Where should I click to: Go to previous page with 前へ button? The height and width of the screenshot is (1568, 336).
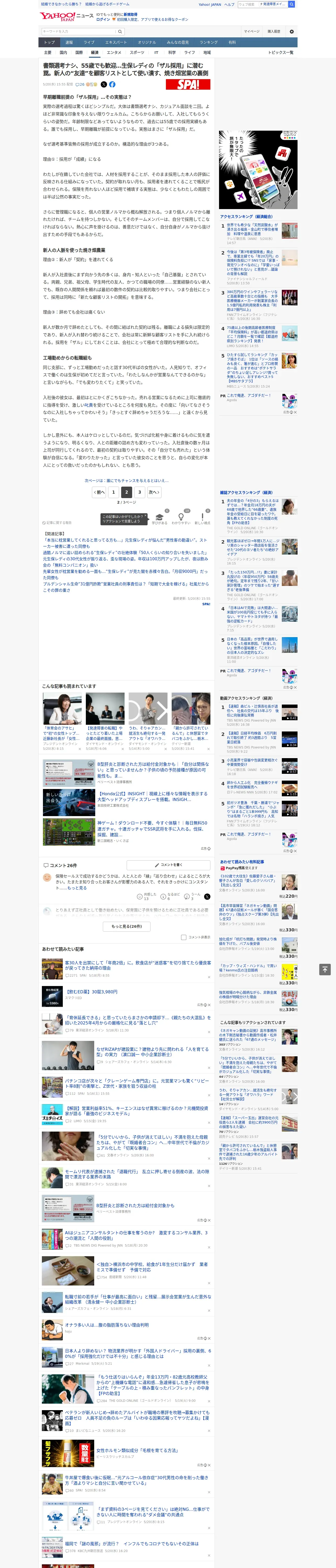point(99,492)
